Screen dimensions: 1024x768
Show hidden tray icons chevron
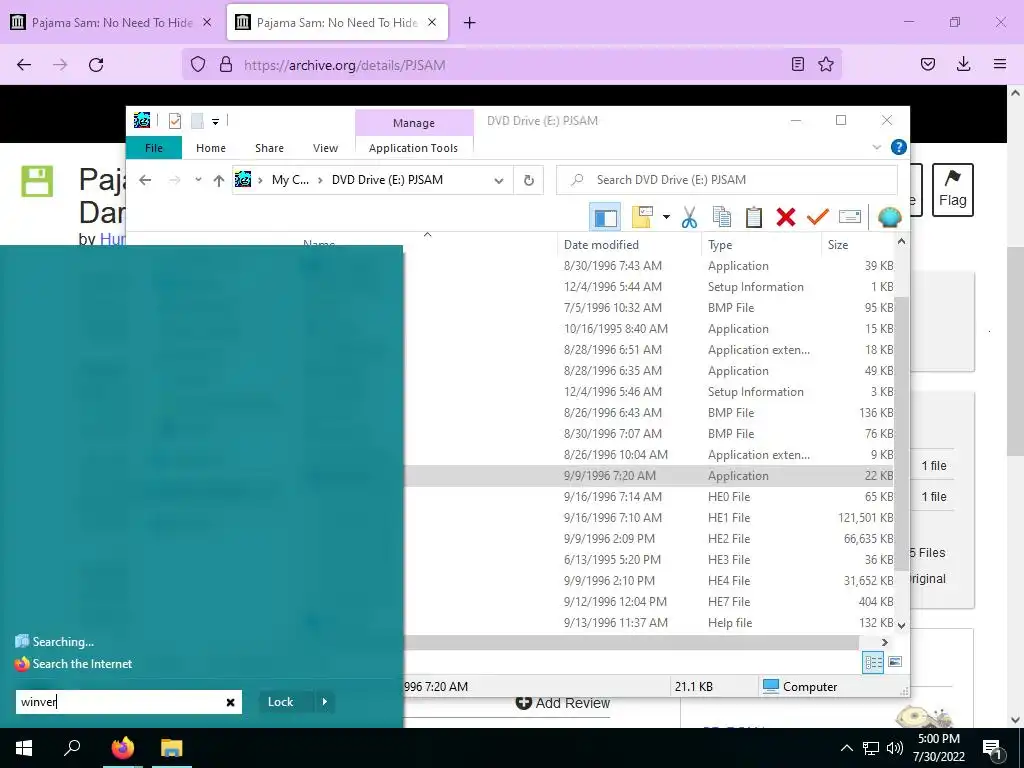pyautogui.click(x=846, y=748)
